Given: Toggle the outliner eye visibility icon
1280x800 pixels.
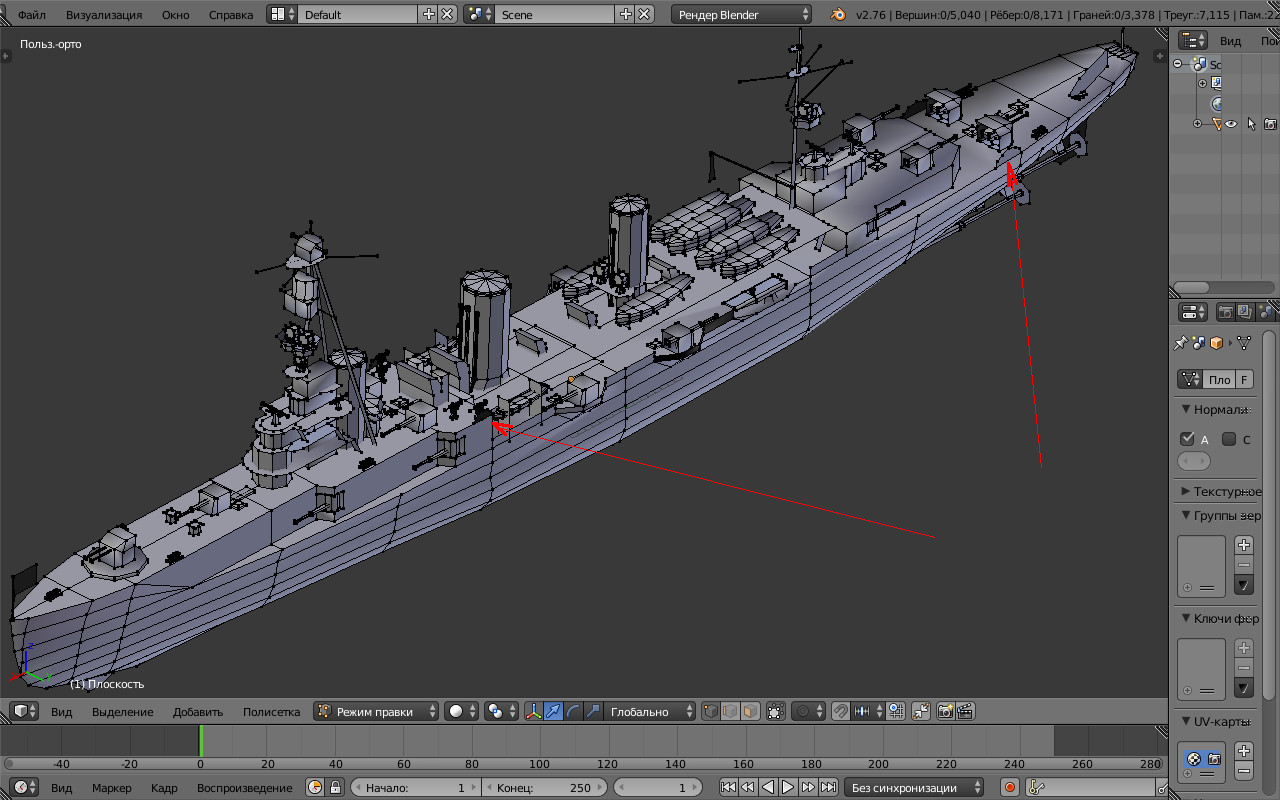Looking at the screenshot, I should (1232, 124).
